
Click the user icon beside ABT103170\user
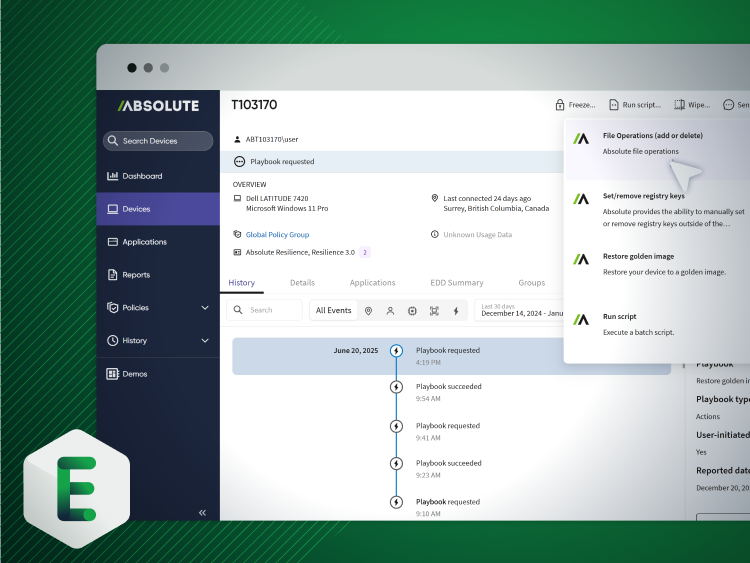(237, 139)
